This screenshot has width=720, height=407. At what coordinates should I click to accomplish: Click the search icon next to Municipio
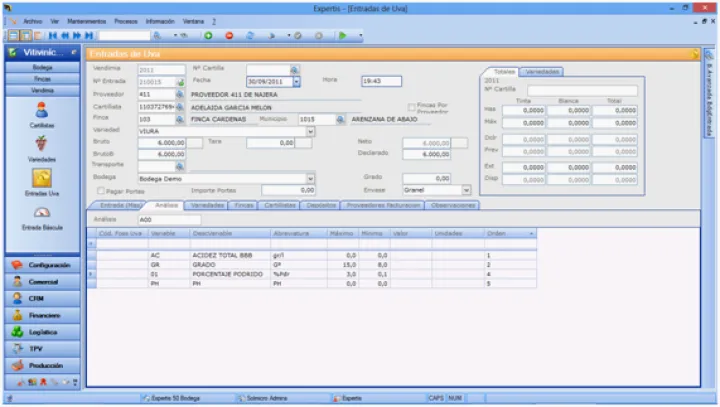tap(341, 118)
